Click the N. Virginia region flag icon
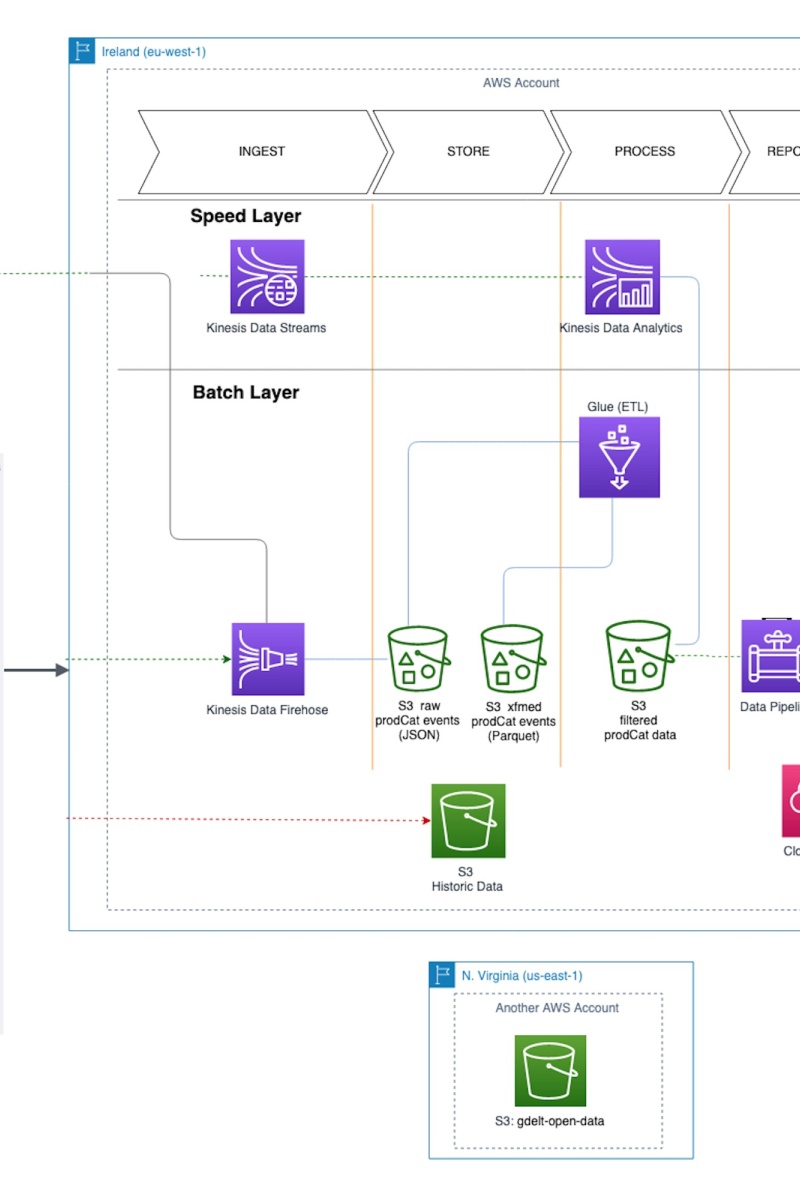Image resolution: width=800 pixels, height=1200 pixels. pos(442,975)
